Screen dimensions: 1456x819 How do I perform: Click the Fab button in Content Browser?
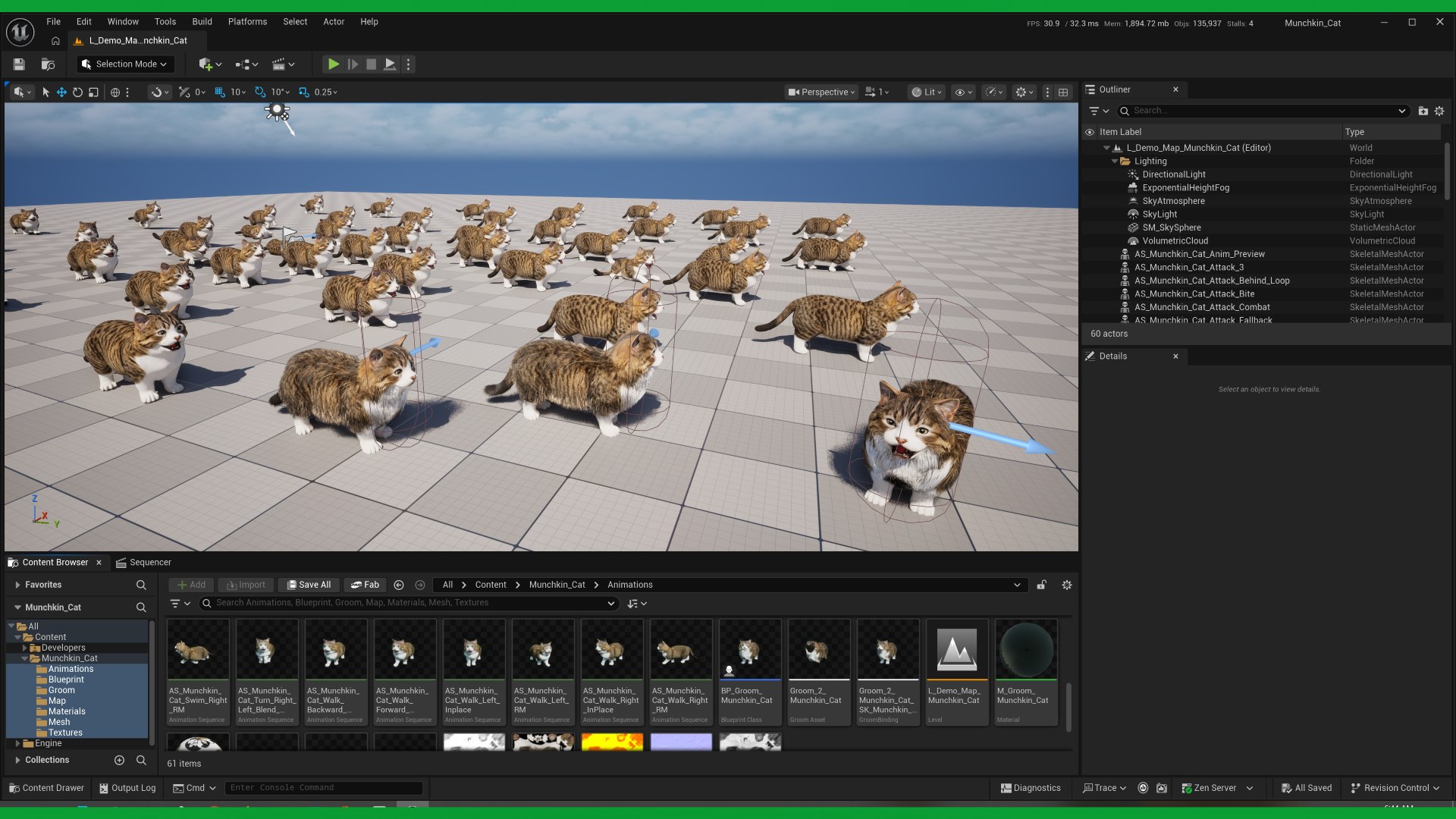(365, 585)
